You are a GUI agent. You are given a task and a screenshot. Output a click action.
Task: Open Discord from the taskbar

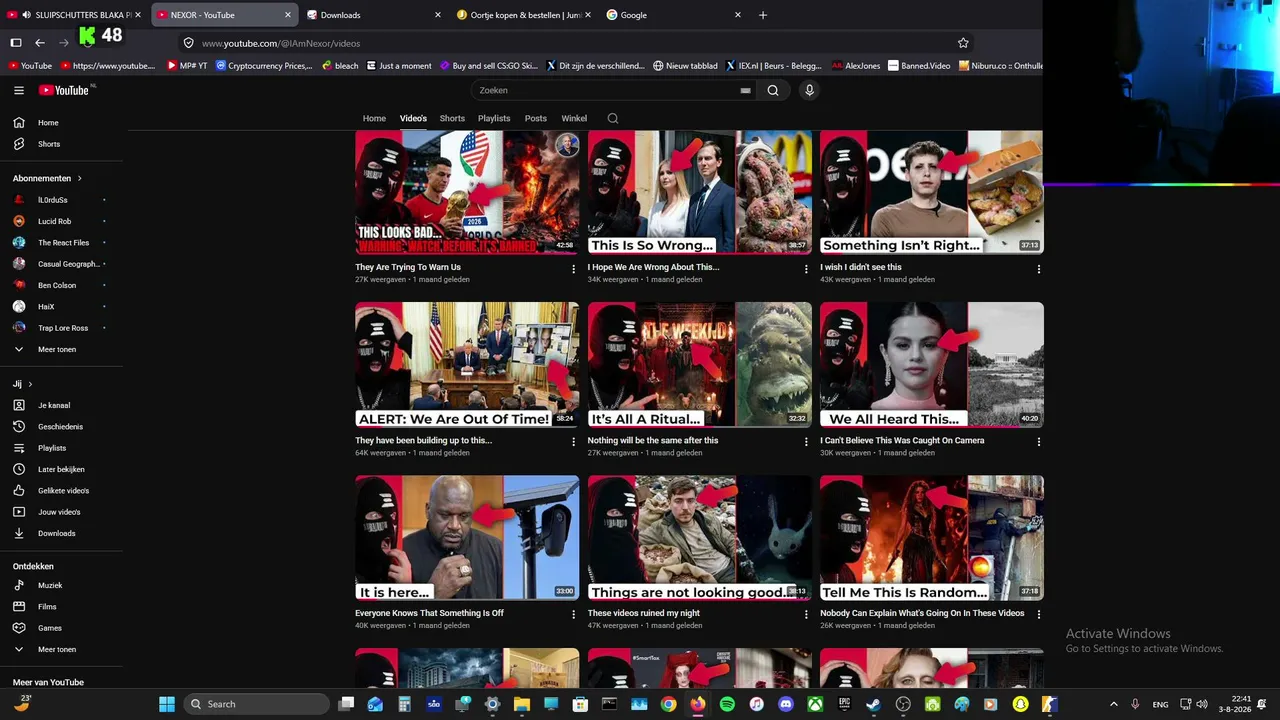[x=786, y=704]
